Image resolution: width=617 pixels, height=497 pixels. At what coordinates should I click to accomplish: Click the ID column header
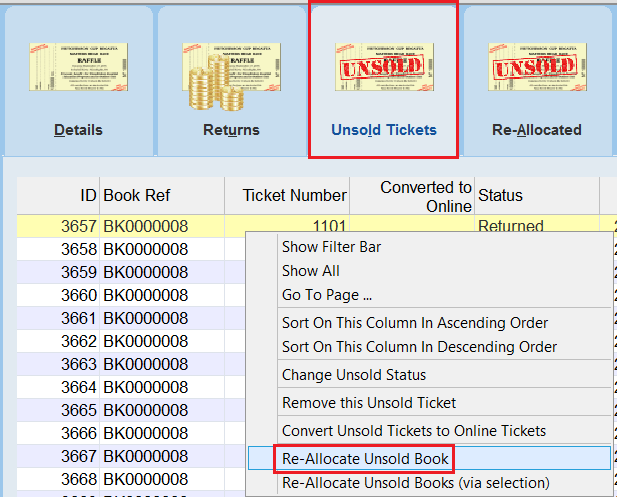58,196
